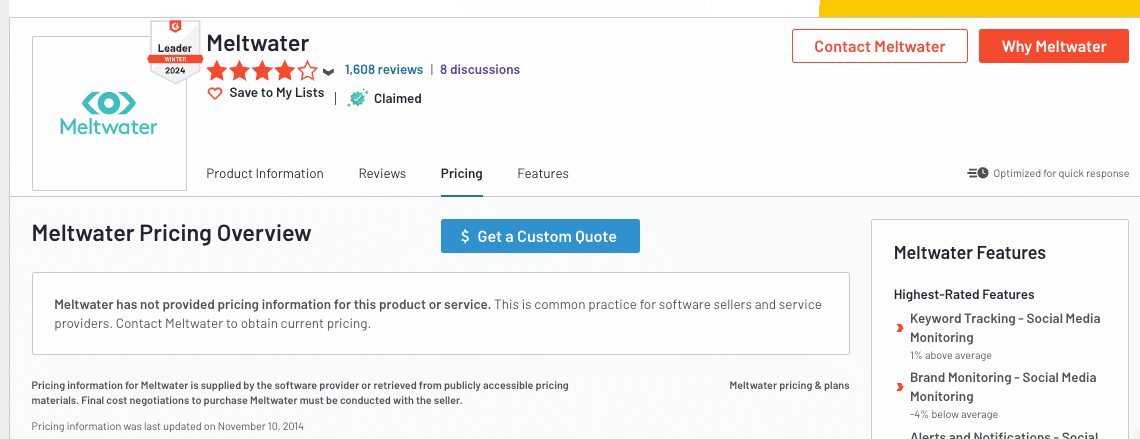Open Keyword Tracking - Social Media Monitoring feature

1004,328
